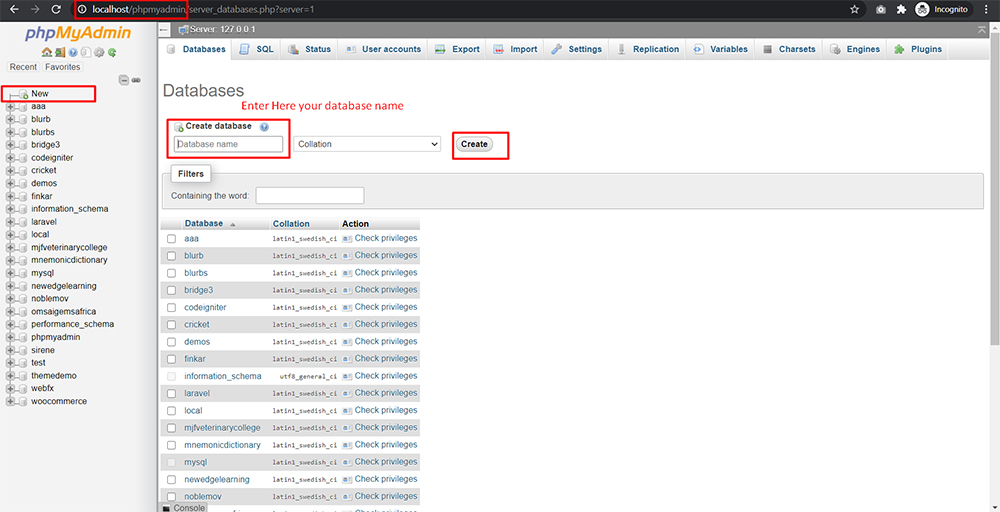
Task: Click the Incognito profile icon
Action: click(x=922, y=10)
